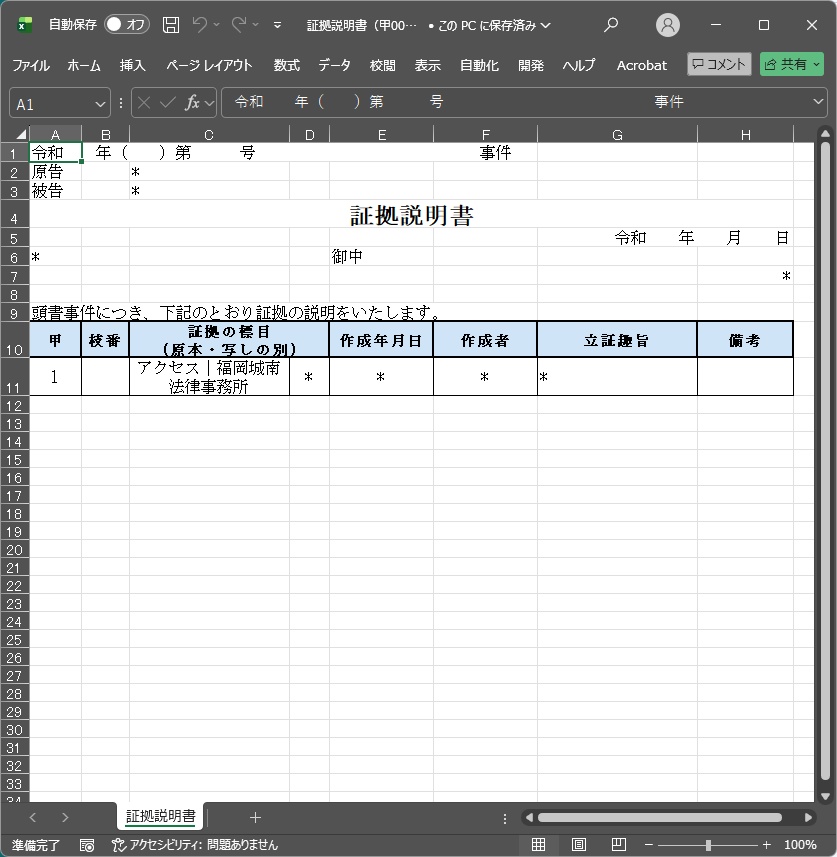Create a new sheet with the + button

[255, 816]
